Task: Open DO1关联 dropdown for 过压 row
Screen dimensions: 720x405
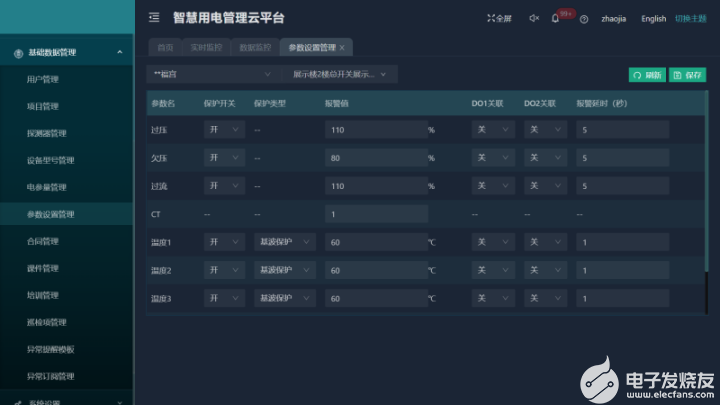Action: (493, 130)
